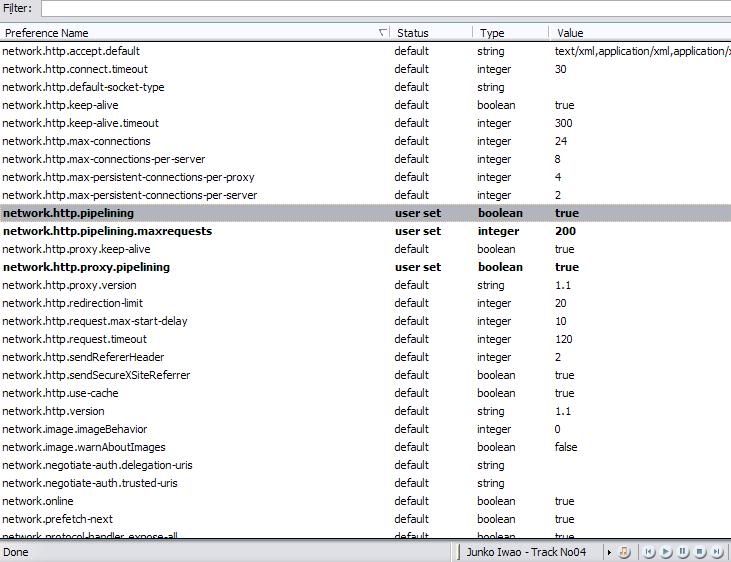Viewport: 731px width, 562px height.
Task: Select the network.prefetch-next preference
Action: [58, 519]
